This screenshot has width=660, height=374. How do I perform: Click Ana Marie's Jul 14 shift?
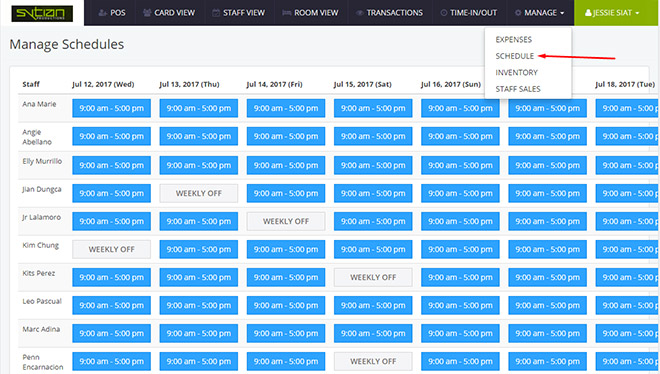tap(286, 108)
